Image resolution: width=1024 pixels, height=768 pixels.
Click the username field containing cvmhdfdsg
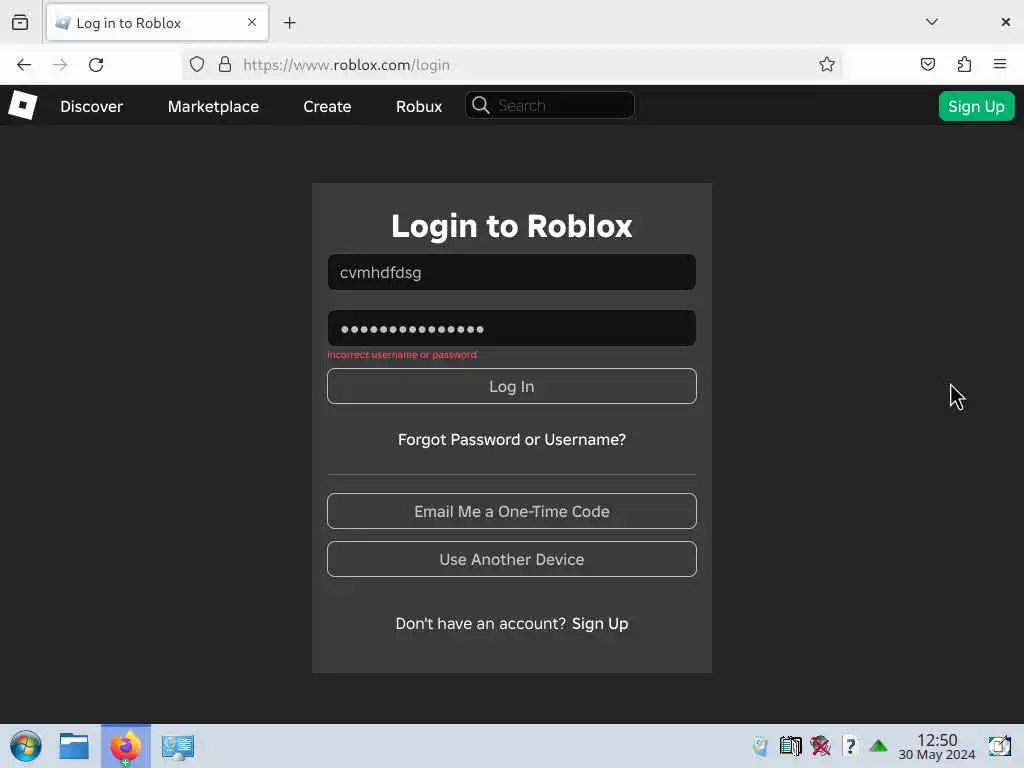512,272
